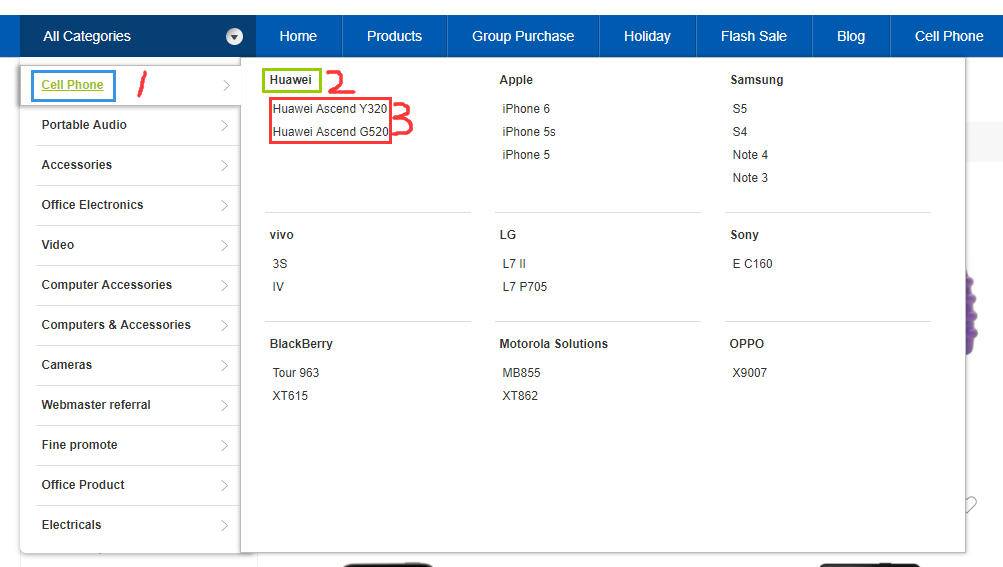Select Office Product category
Viewport: 1003px width, 567px height.
[x=83, y=485]
